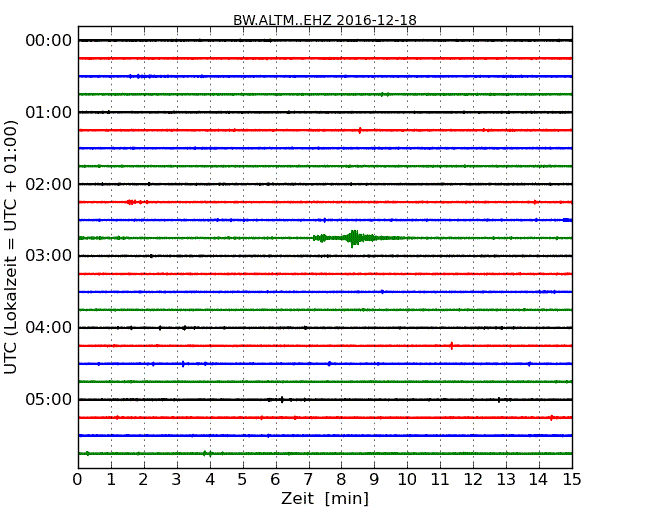This screenshot has width=650, height=520.
Task: Click x-axis tick label 7
Action: point(308,479)
